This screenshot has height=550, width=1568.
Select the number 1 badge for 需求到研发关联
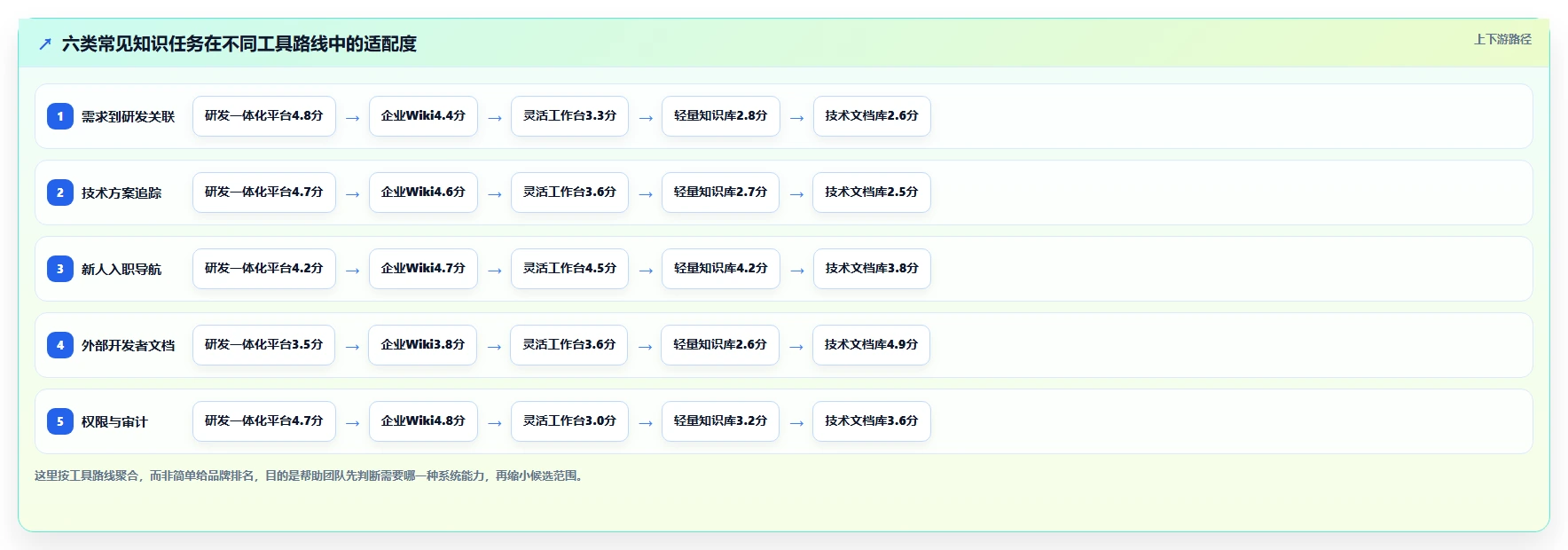tap(60, 116)
